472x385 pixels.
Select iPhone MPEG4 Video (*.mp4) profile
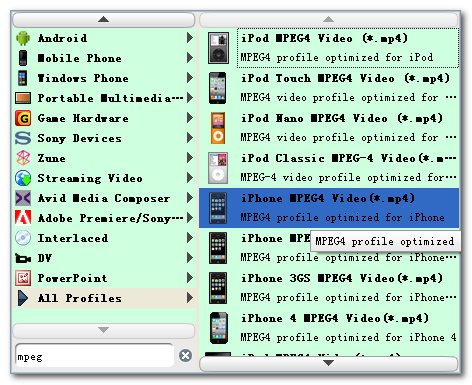[x=329, y=208]
